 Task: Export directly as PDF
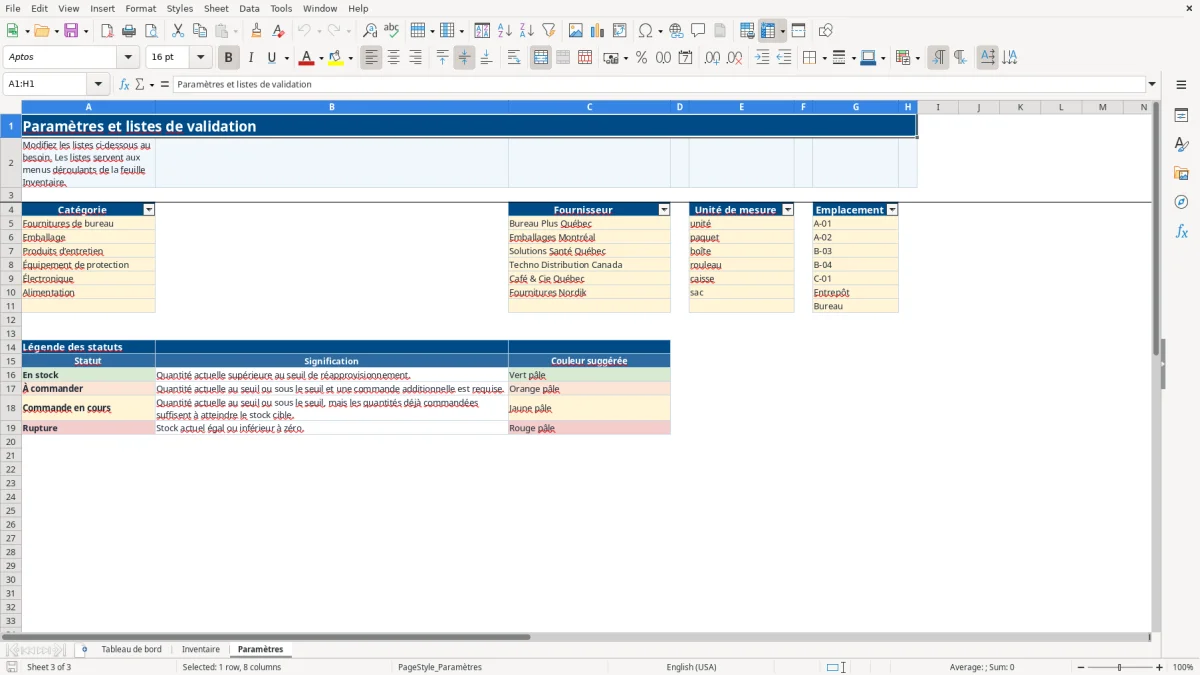coord(107,31)
